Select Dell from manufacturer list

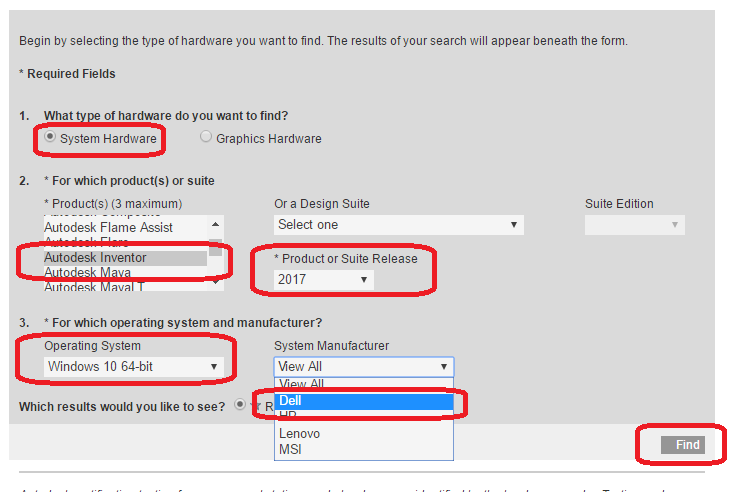(364, 401)
